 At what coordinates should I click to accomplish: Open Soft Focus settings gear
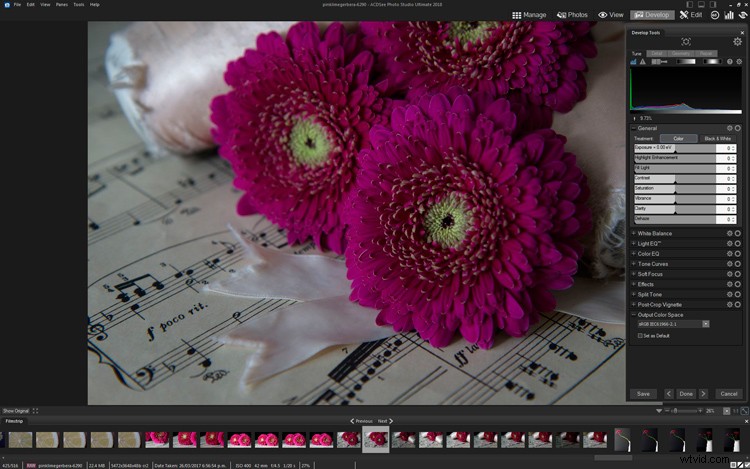click(729, 274)
